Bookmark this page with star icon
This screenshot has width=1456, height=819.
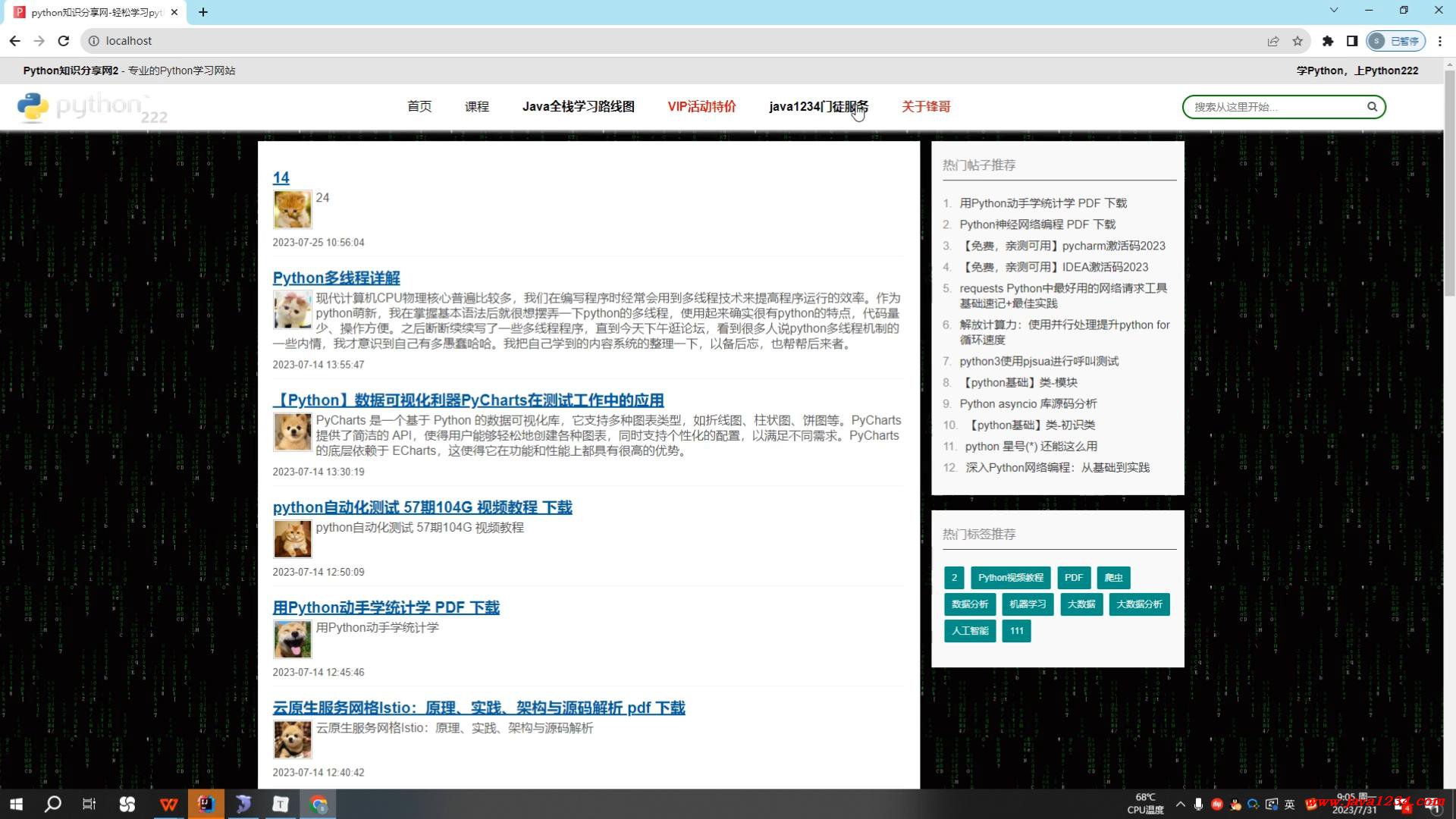[x=1298, y=41]
